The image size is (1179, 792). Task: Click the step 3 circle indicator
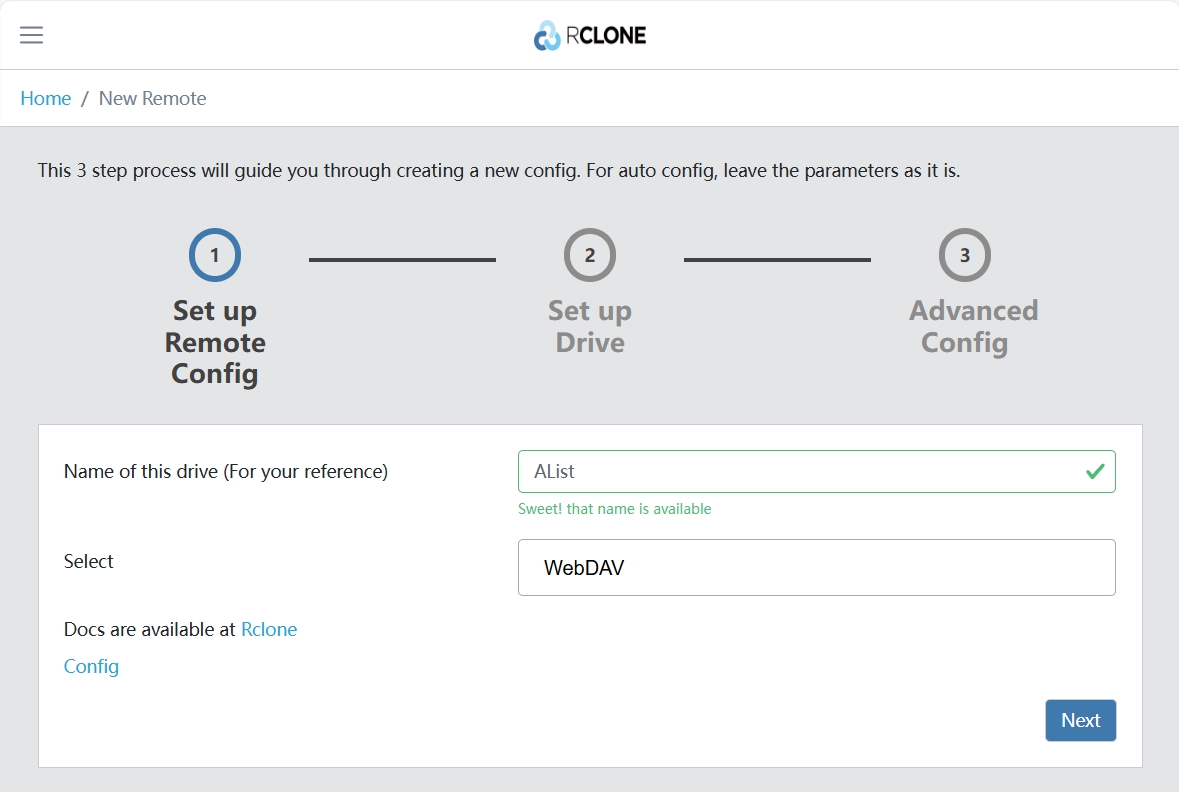pyautogui.click(x=965, y=255)
